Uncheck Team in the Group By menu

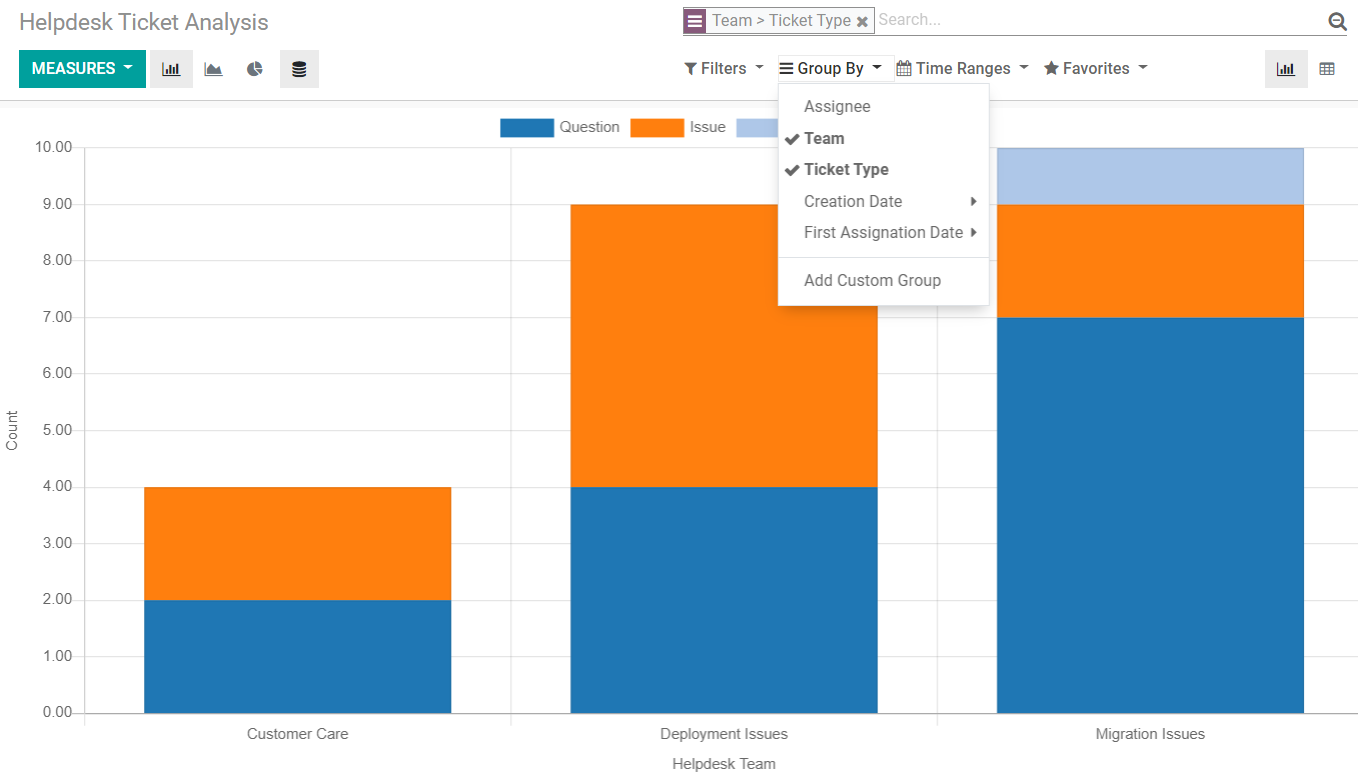click(823, 138)
